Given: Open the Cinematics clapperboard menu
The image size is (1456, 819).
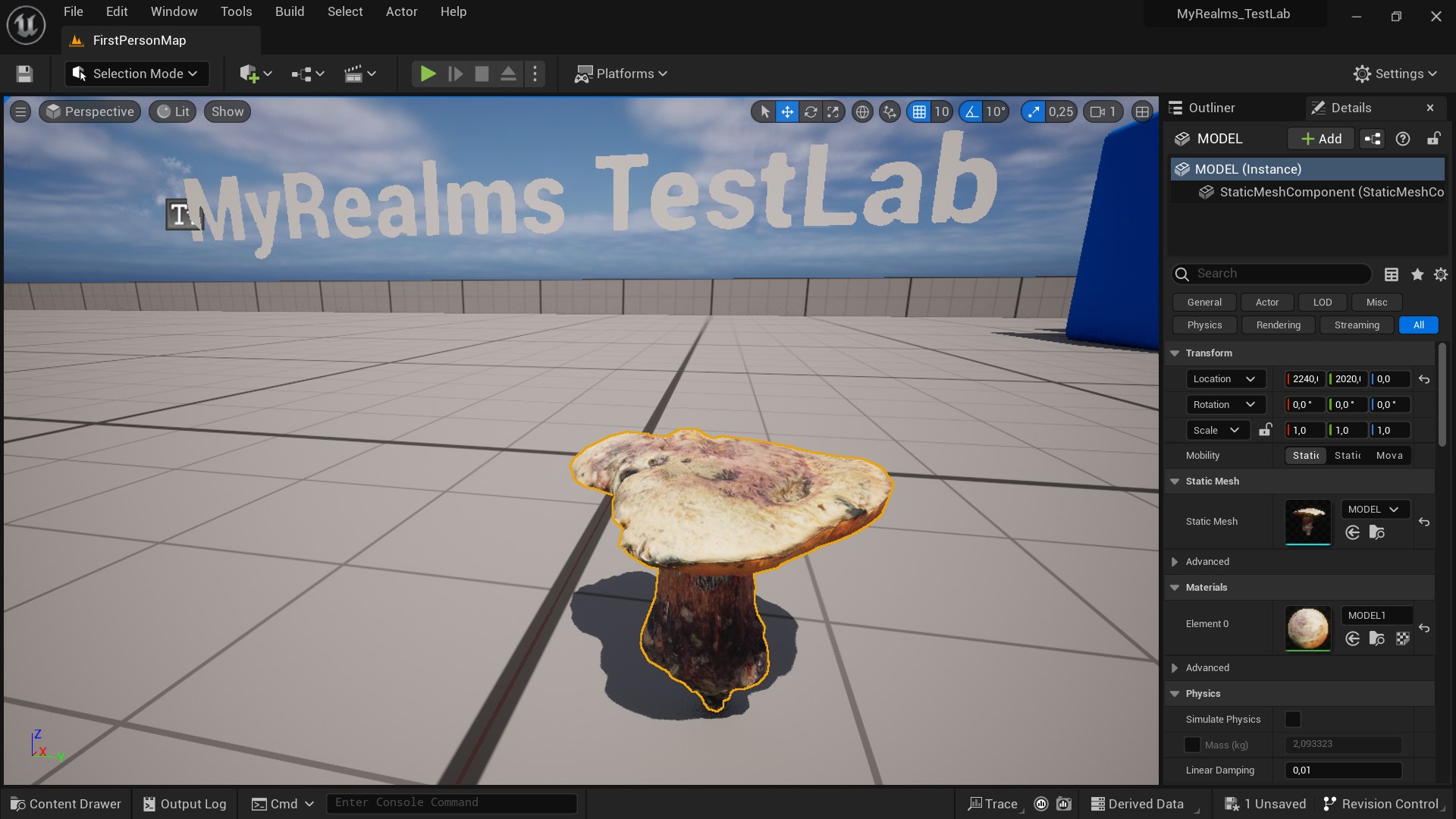Looking at the screenshot, I should pyautogui.click(x=359, y=74).
